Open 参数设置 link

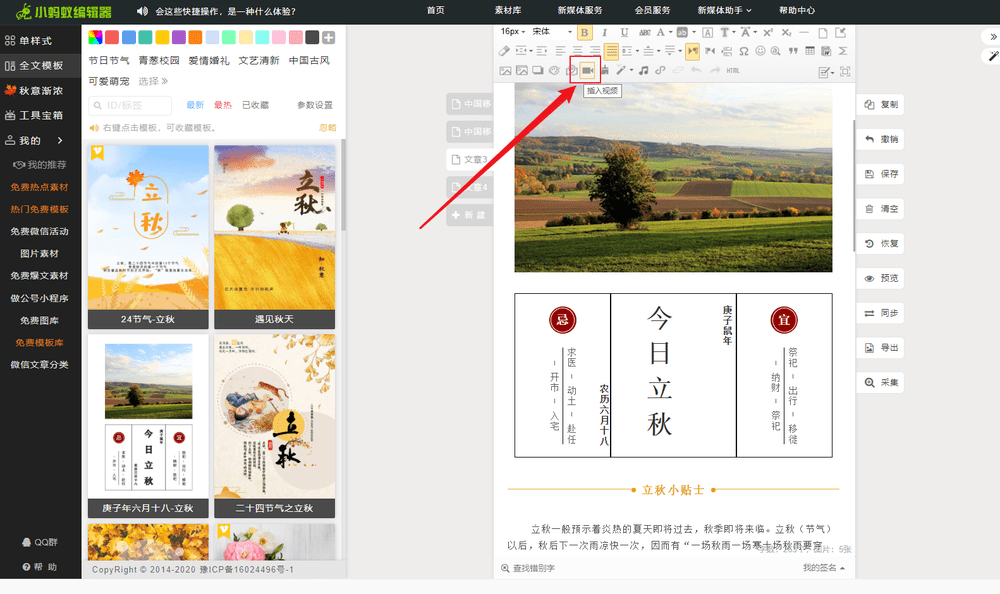pos(314,105)
